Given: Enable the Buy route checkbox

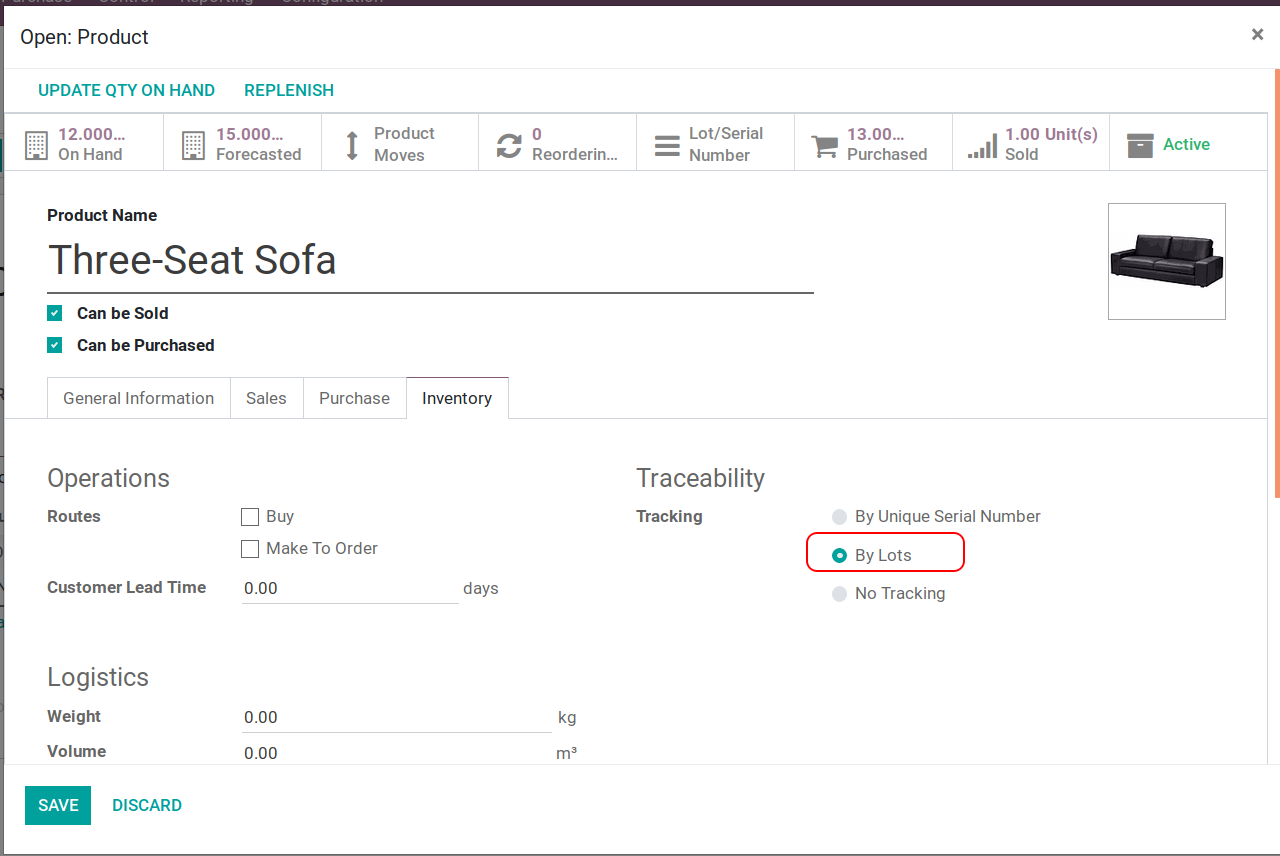Looking at the screenshot, I should (x=250, y=517).
